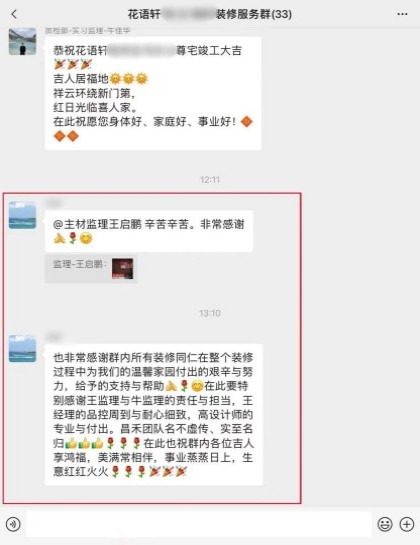The width and height of the screenshot is (420, 545).
Task: Select the long 也非常感谢 message bubble
Action: (154, 414)
